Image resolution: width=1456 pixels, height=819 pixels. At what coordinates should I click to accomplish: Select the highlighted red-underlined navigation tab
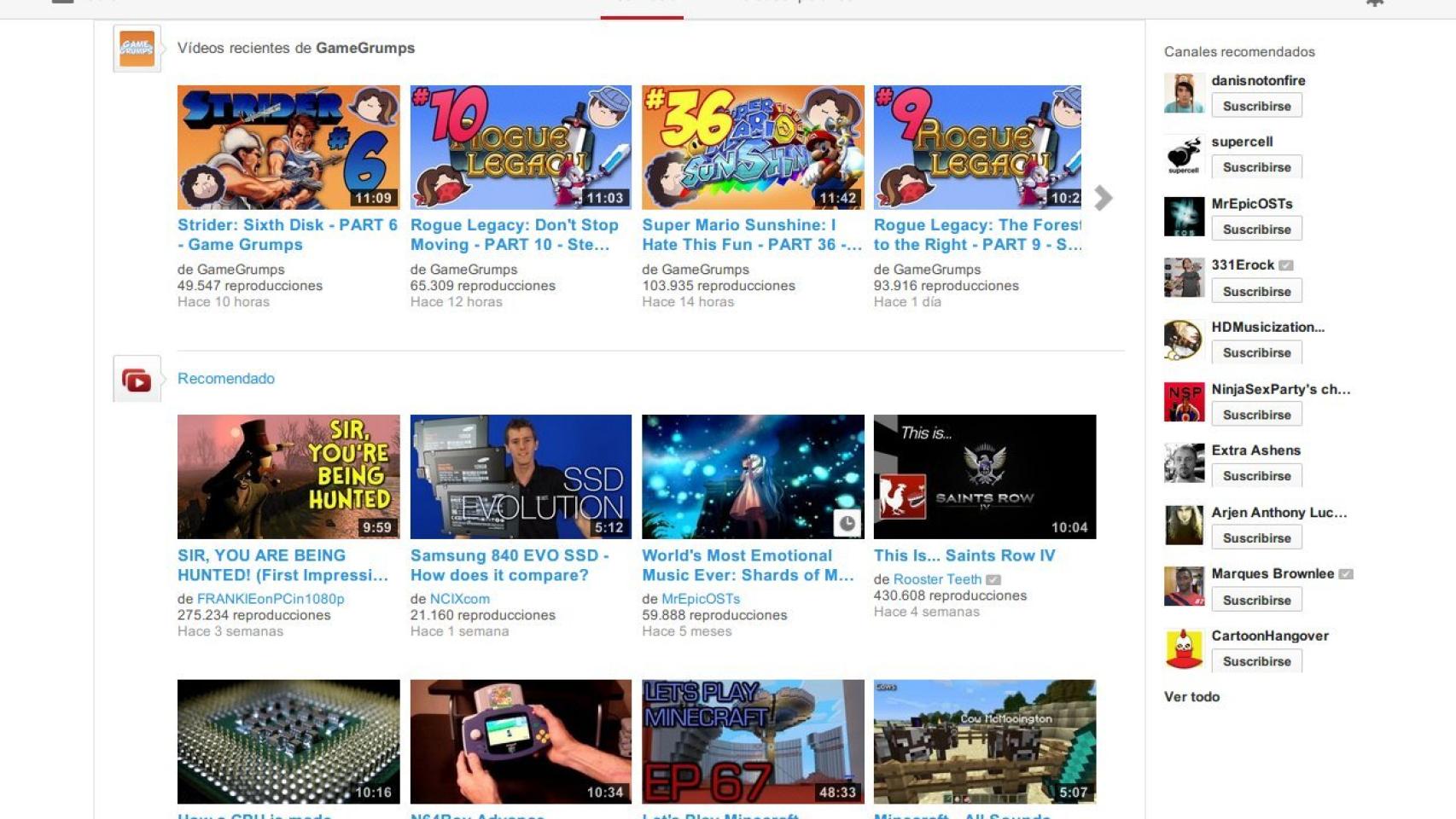pos(642,2)
